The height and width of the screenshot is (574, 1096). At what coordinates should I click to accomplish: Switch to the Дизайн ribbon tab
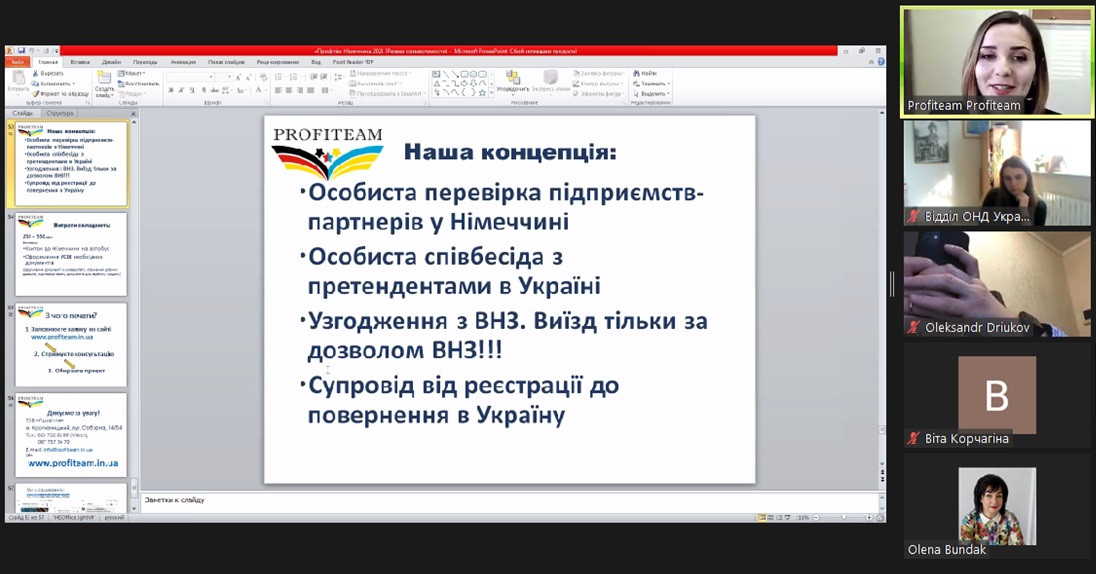pyautogui.click(x=111, y=62)
